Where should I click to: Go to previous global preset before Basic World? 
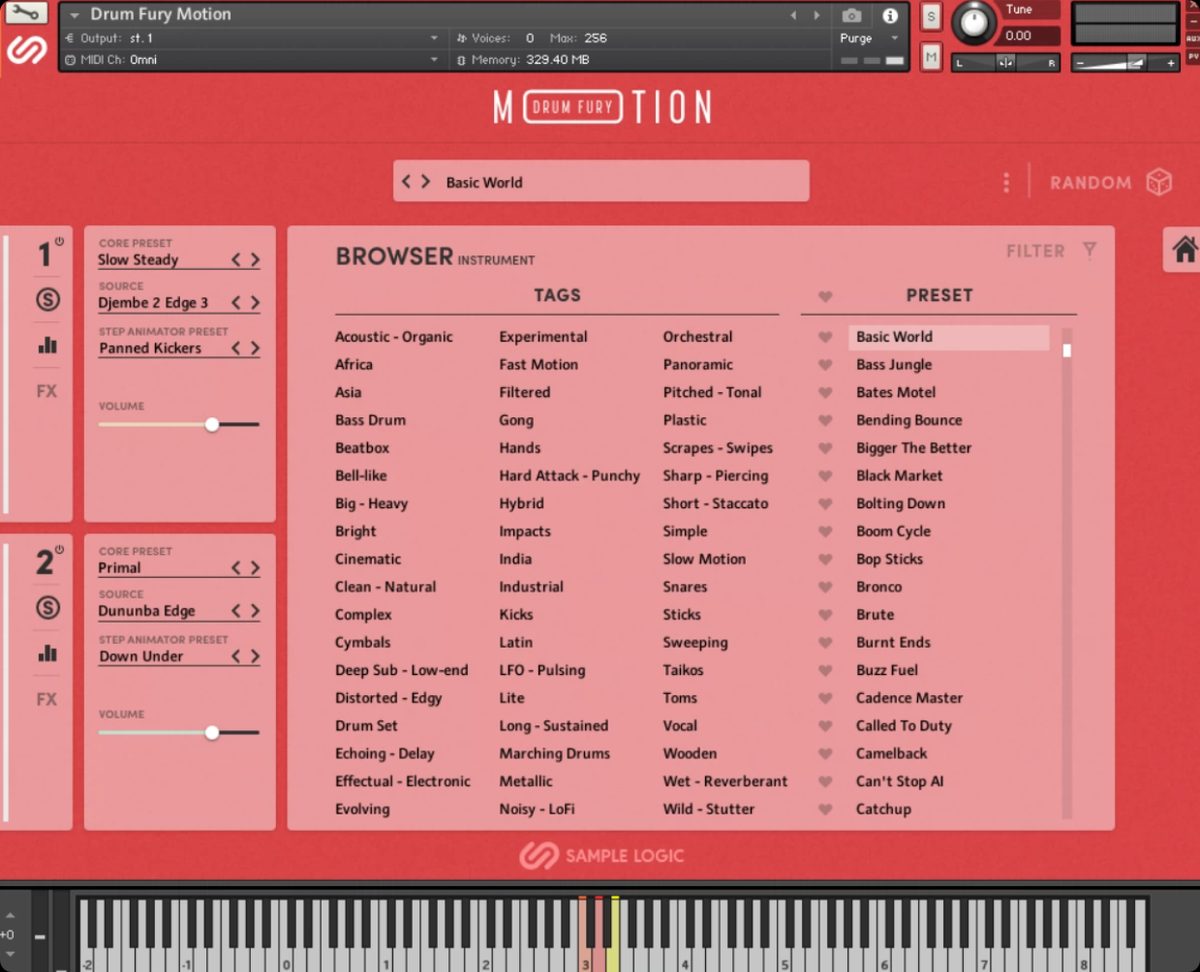pyautogui.click(x=406, y=182)
